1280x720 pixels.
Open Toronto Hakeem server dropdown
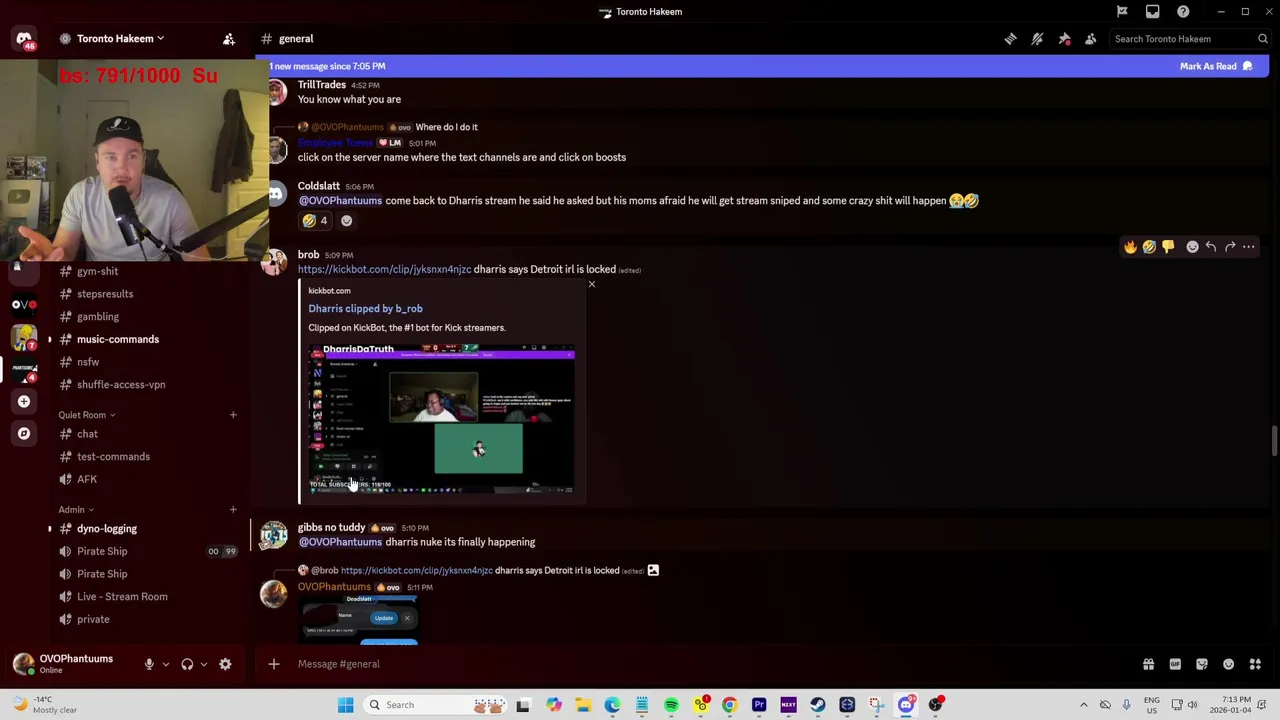tap(120, 39)
